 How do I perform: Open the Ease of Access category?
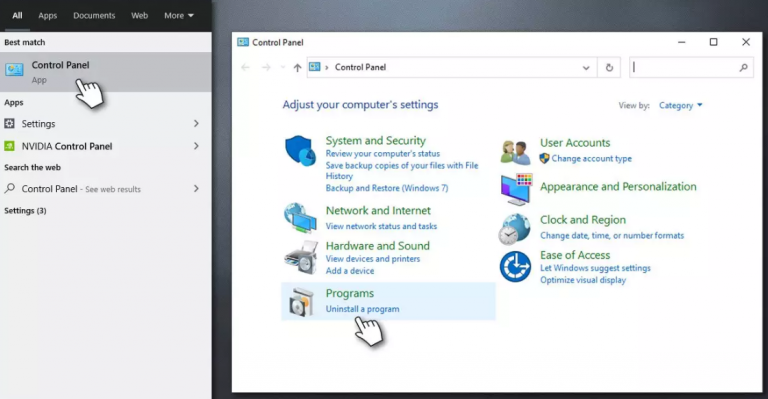(575, 255)
